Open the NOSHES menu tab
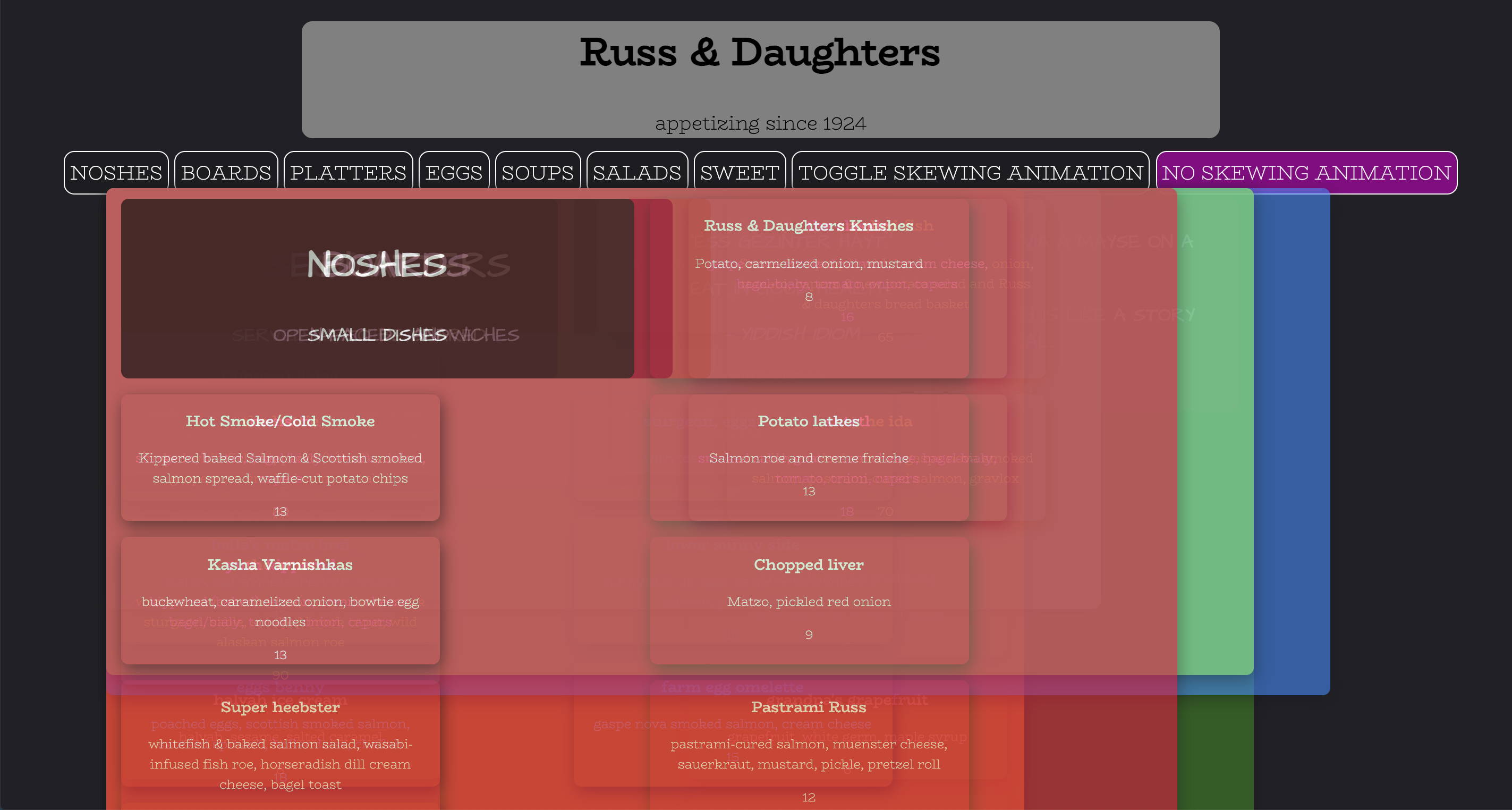1512x810 pixels. tap(116, 172)
